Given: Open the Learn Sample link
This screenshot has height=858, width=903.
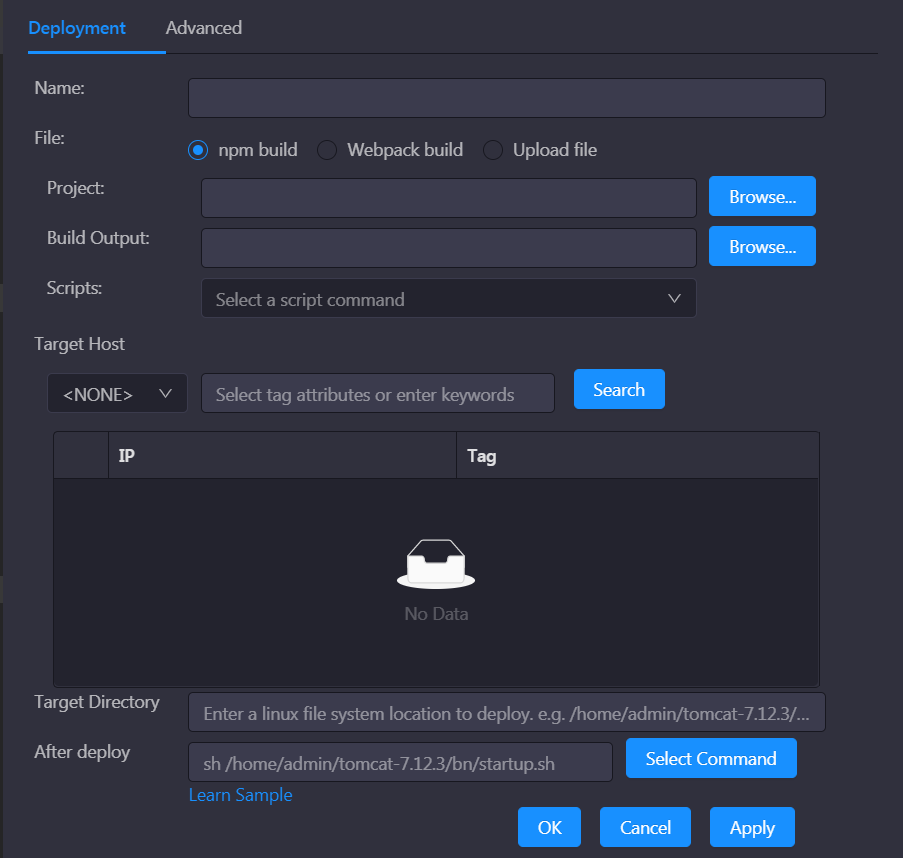Looking at the screenshot, I should [x=240, y=795].
